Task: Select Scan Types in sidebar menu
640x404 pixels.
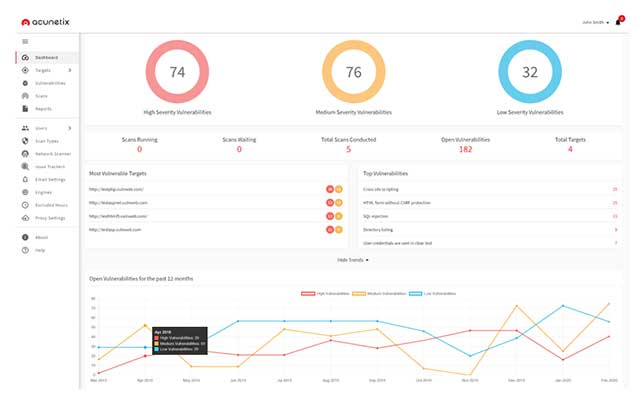Action: pyautogui.click(x=47, y=141)
